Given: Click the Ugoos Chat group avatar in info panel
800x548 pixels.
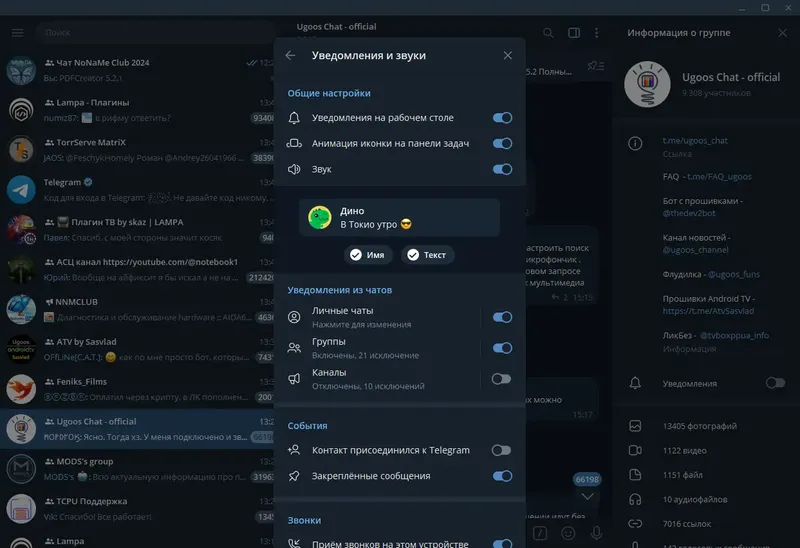Looking at the screenshot, I should (647, 84).
